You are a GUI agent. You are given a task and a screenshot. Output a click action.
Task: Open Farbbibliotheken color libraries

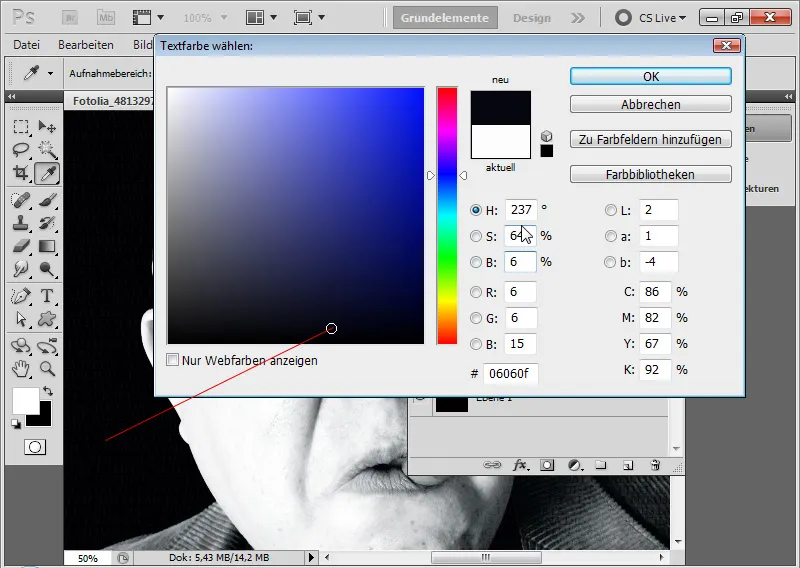coord(651,175)
